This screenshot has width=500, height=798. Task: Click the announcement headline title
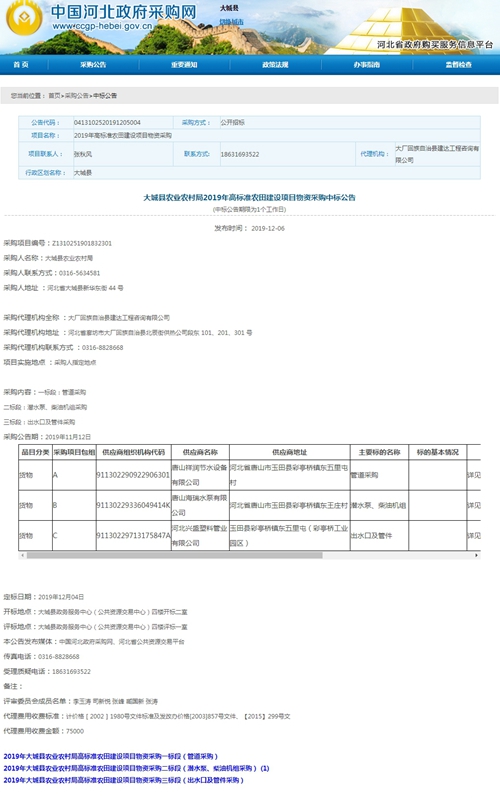click(x=249, y=197)
